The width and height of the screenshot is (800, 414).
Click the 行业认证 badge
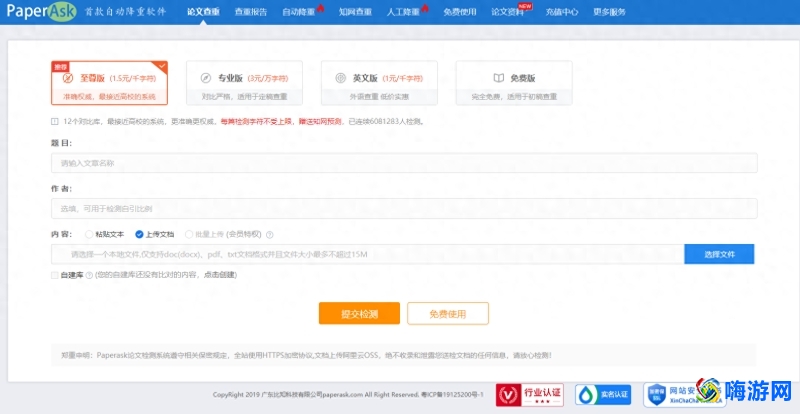pyautogui.click(x=530, y=395)
